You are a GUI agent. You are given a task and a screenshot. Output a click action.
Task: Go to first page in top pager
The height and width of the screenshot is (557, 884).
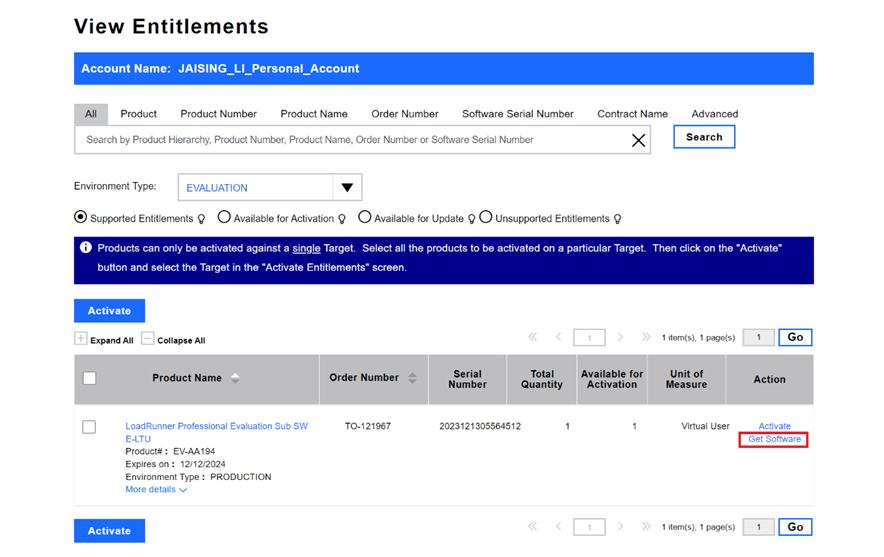533,337
